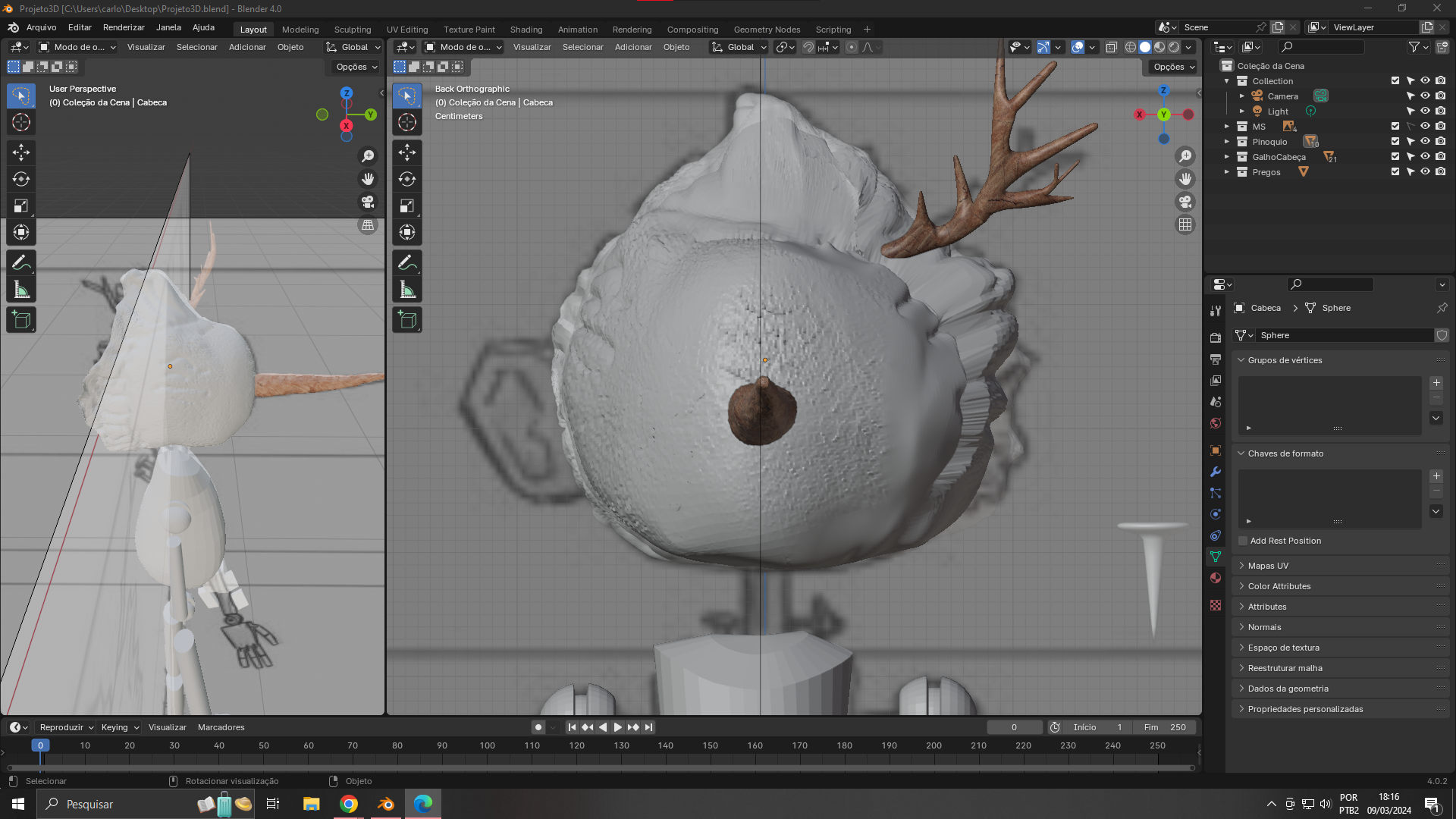
Task: Uncheck the GalhoCabeça collection checkbox
Action: point(1395,157)
